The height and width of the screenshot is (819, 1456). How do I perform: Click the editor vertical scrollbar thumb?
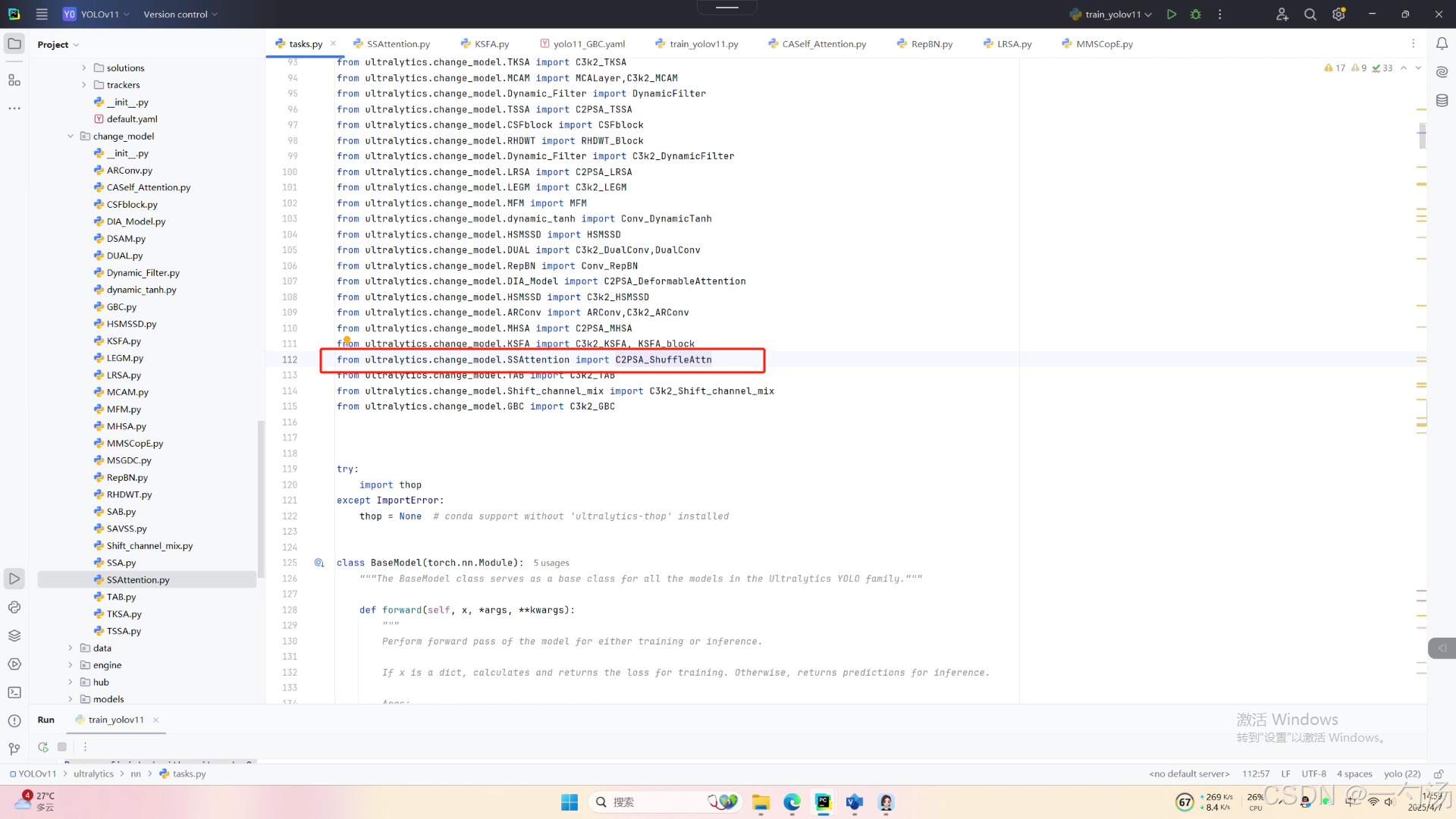click(1422, 135)
